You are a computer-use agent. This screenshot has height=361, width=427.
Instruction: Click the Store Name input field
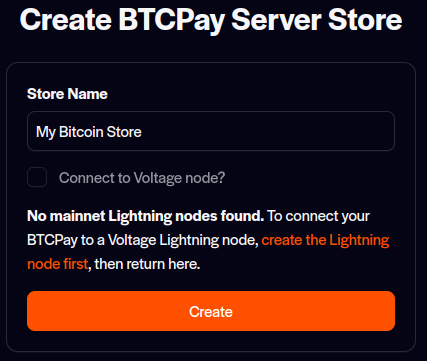click(211, 131)
